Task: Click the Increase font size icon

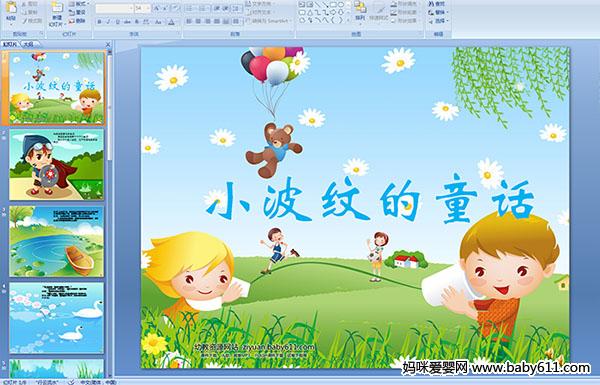Action: pos(157,8)
